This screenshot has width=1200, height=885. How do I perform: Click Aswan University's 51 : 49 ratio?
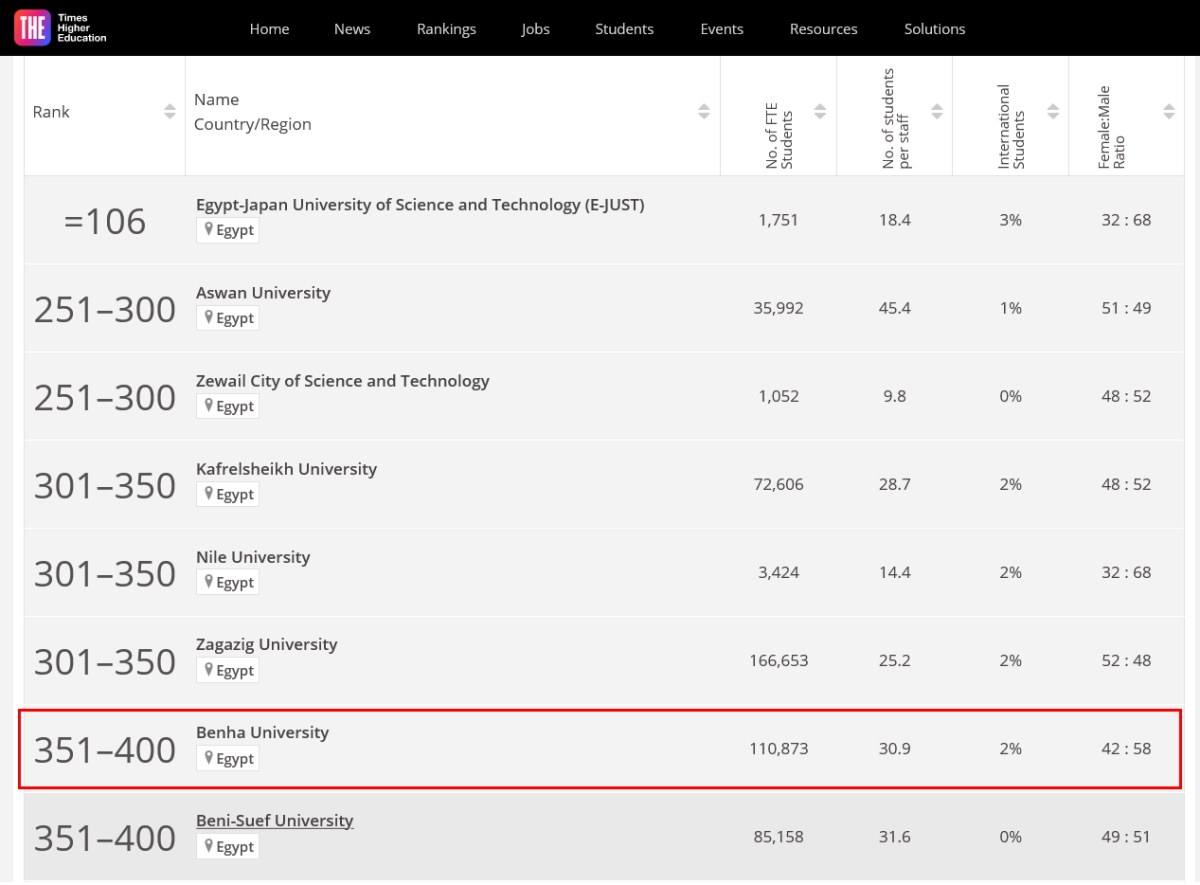pyautogui.click(x=1127, y=308)
